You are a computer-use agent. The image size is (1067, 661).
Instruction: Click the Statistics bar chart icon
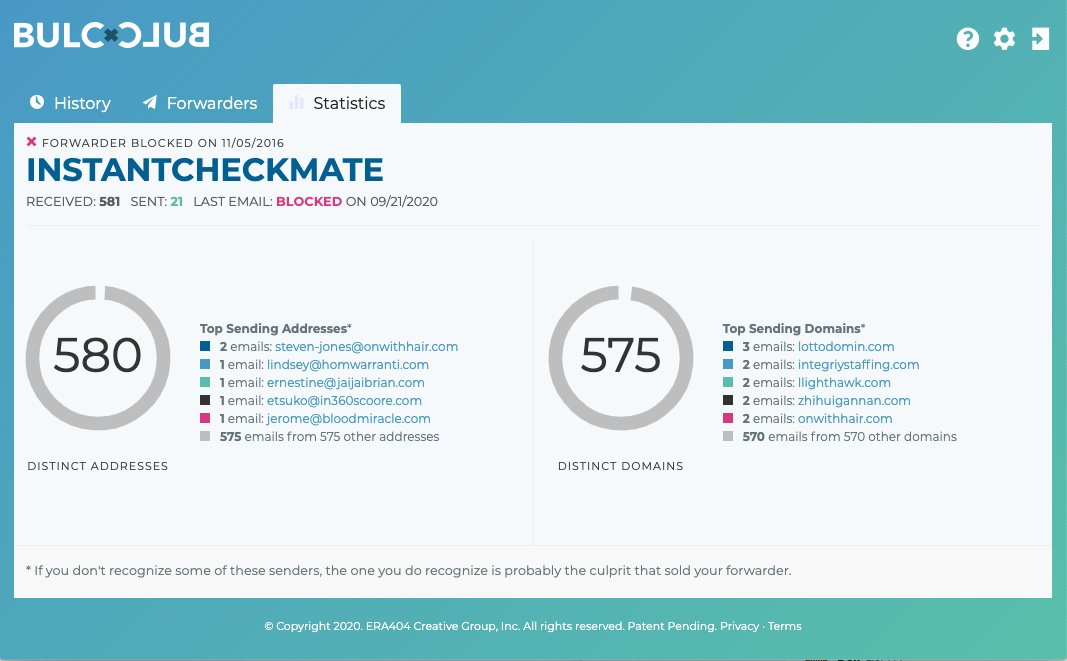coord(296,102)
